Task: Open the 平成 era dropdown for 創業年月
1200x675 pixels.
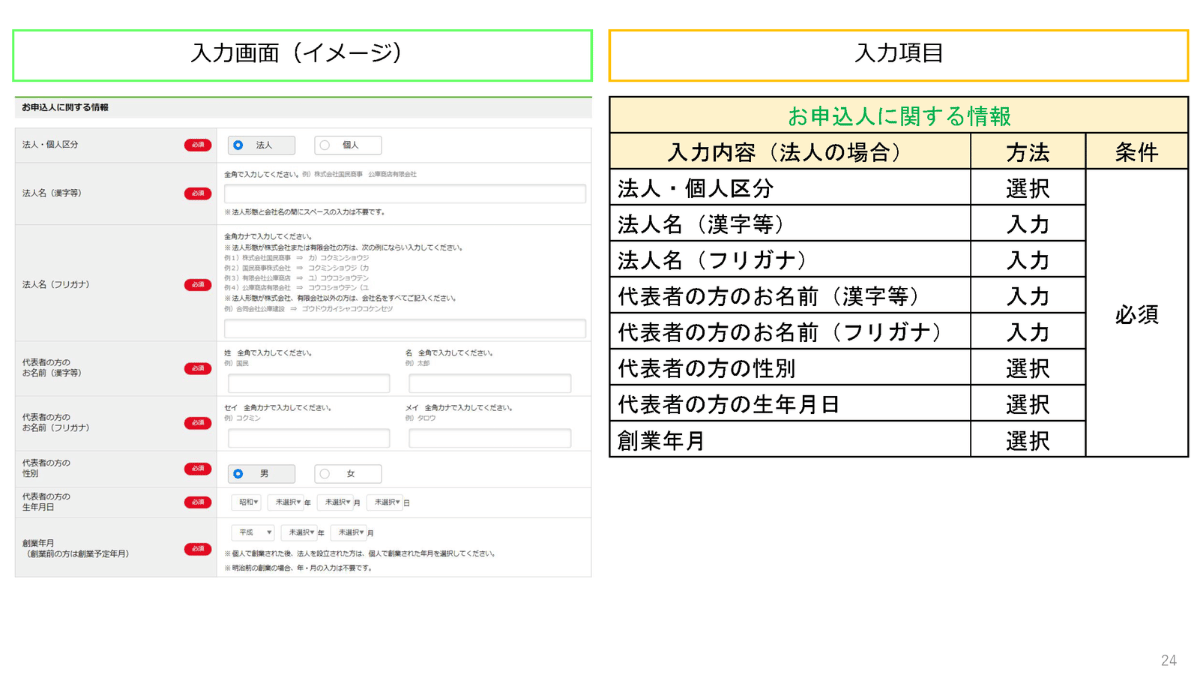Action: [x=253, y=533]
